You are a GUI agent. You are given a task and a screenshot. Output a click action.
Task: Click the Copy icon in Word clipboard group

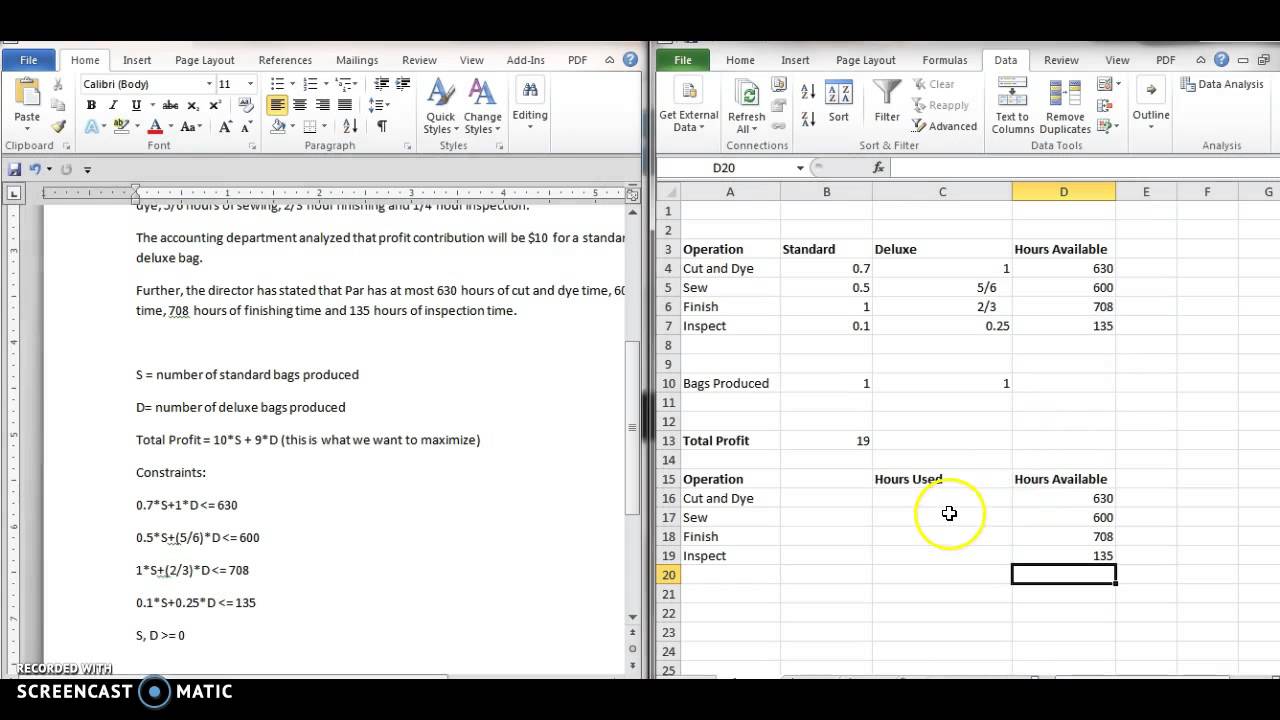[58, 106]
